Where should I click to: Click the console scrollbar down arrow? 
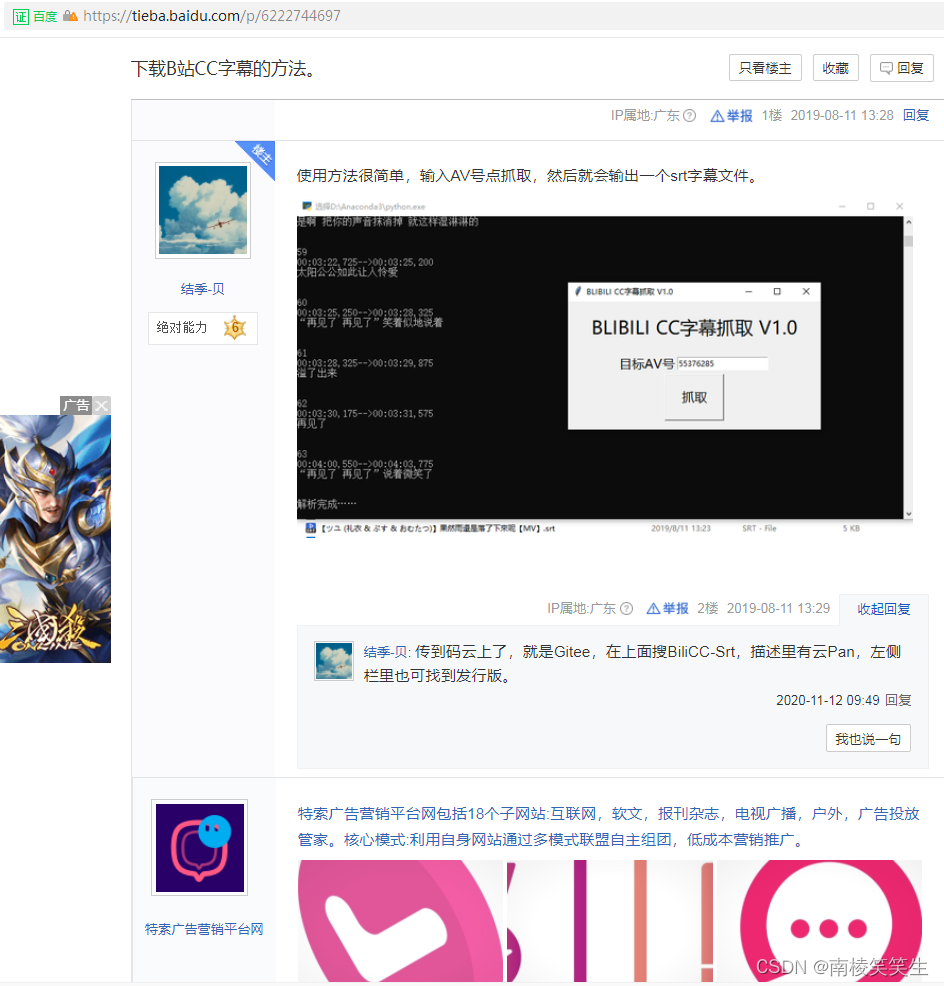pos(908,514)
